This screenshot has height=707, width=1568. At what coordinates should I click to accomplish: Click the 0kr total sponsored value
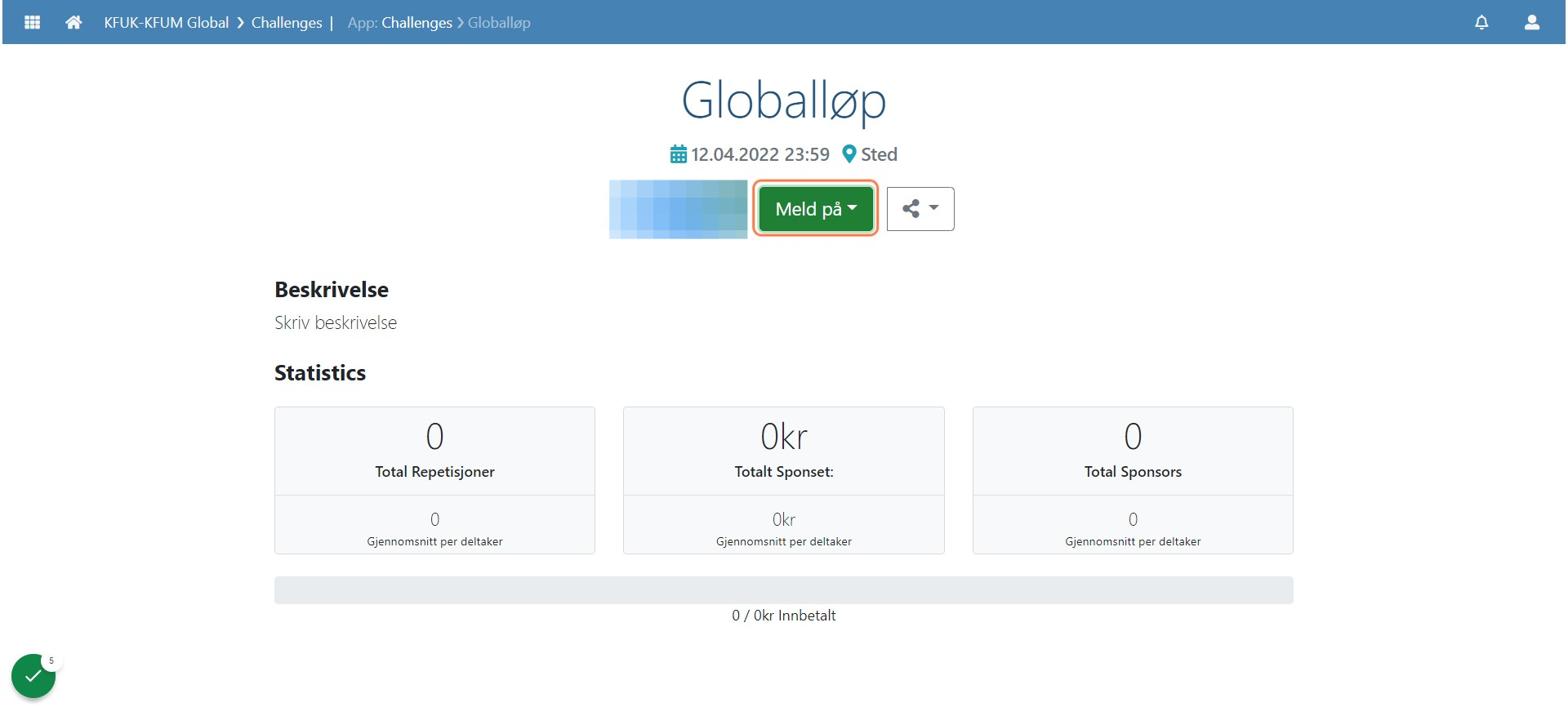click(x=784, y=437)
